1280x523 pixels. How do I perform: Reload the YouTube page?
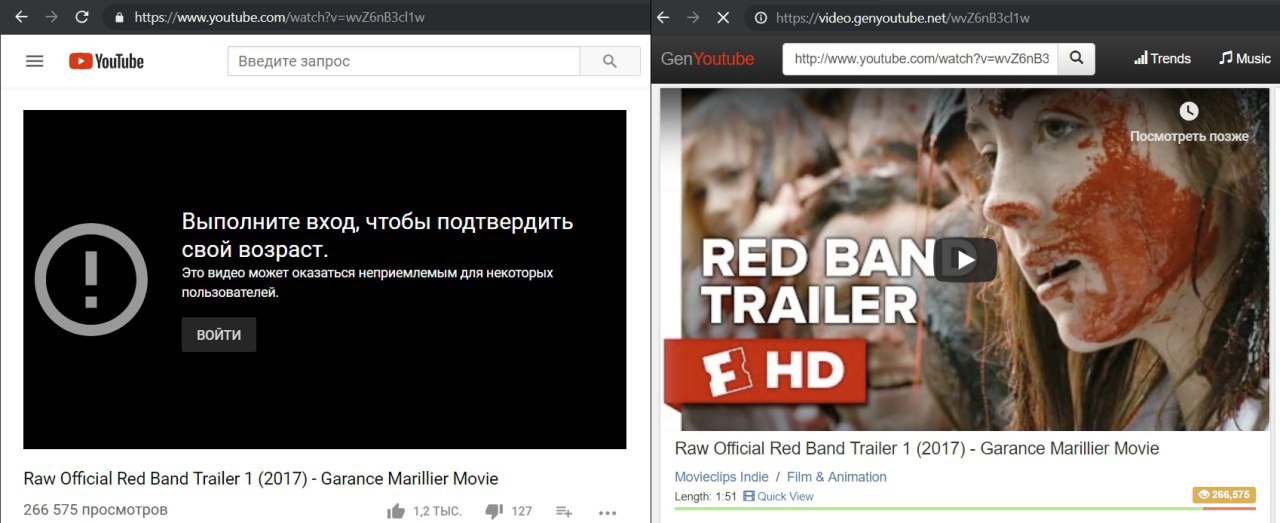click(x=82, y=17)
